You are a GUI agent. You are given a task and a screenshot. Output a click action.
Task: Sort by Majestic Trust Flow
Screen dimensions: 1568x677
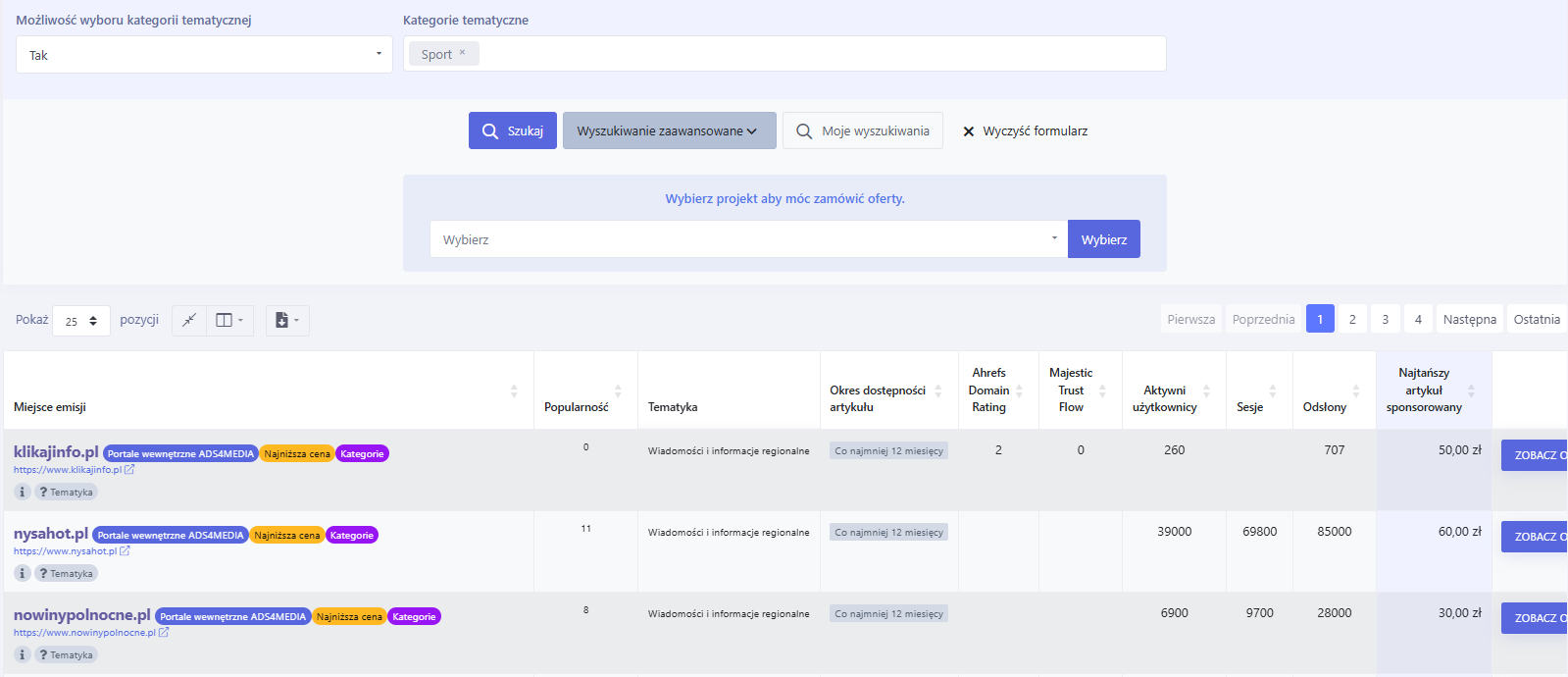pos(1081,391)
